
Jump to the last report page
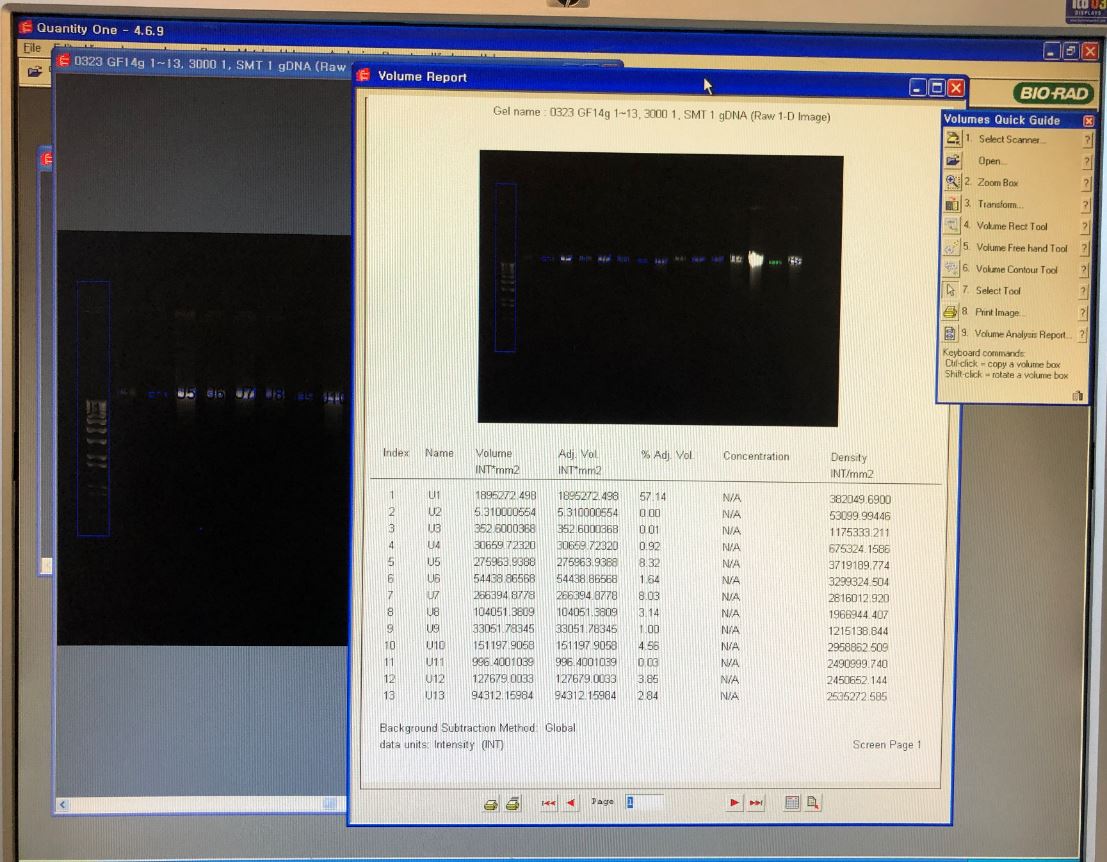tap(756, 803)
